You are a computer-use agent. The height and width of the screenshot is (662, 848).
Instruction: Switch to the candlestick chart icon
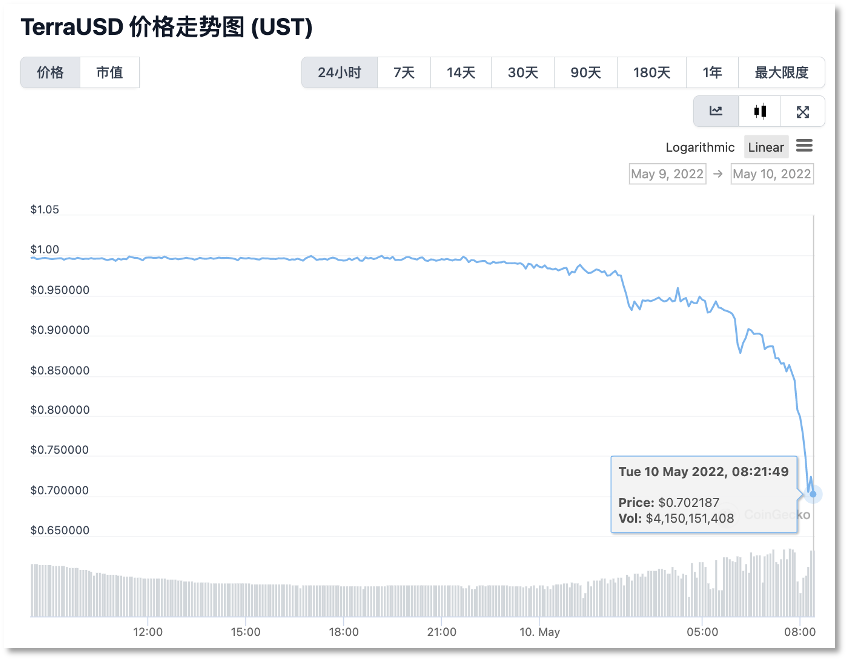(760, 111)
